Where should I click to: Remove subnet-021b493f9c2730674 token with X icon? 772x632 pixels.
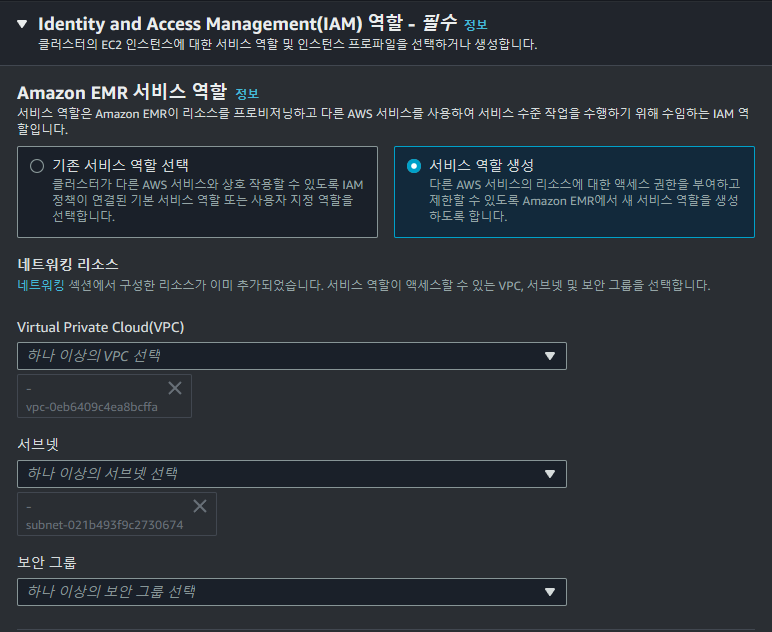pyautogui.click(x=200, y=506)
